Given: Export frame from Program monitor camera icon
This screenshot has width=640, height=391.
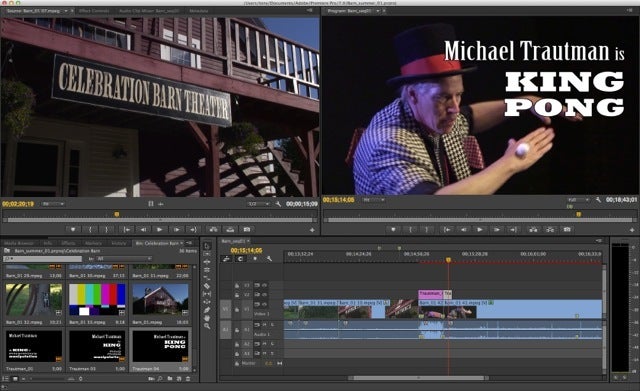Looking at the screenshot, I should click(x=567, y=230).
